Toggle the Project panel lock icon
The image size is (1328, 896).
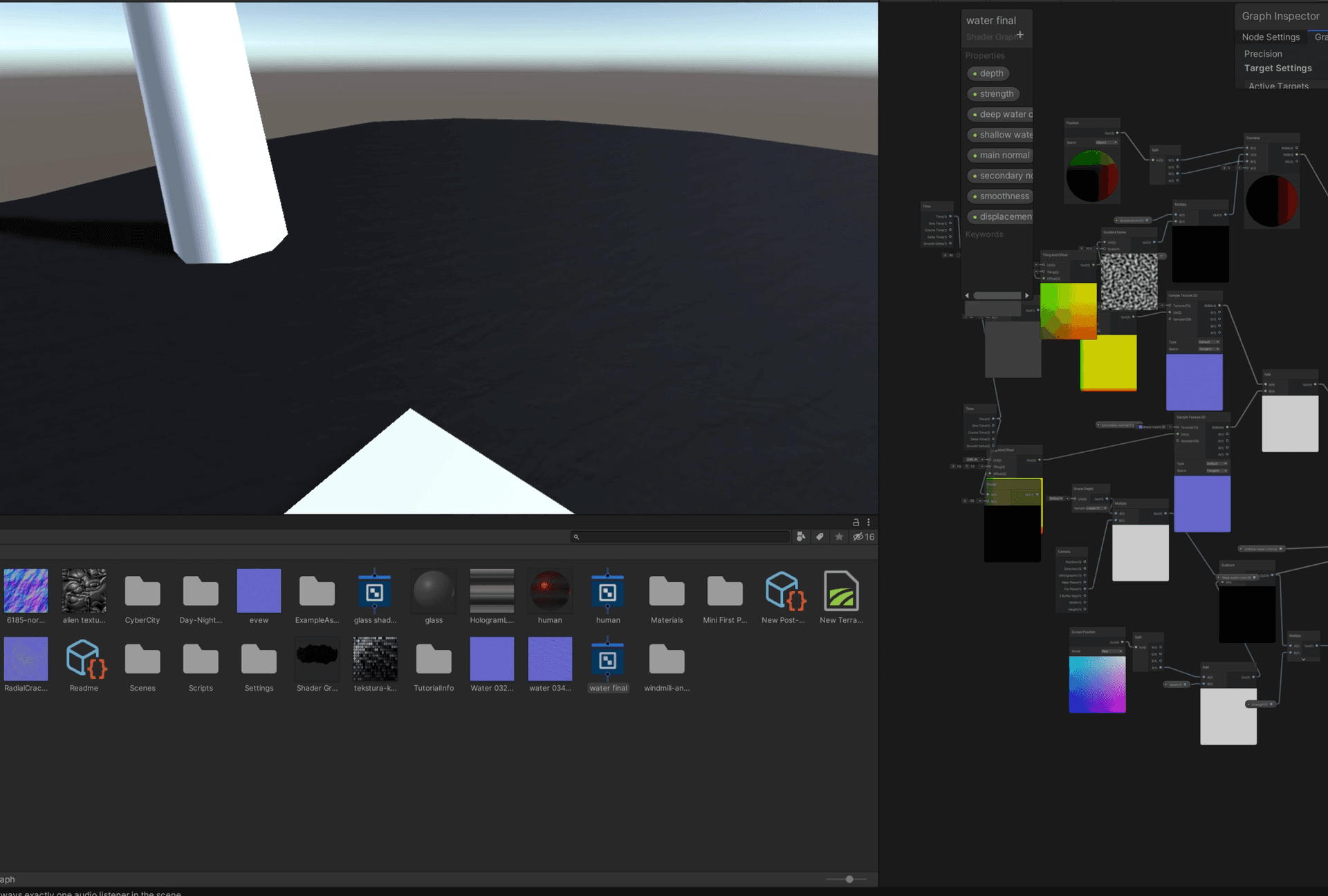click(x=856, y=523)
